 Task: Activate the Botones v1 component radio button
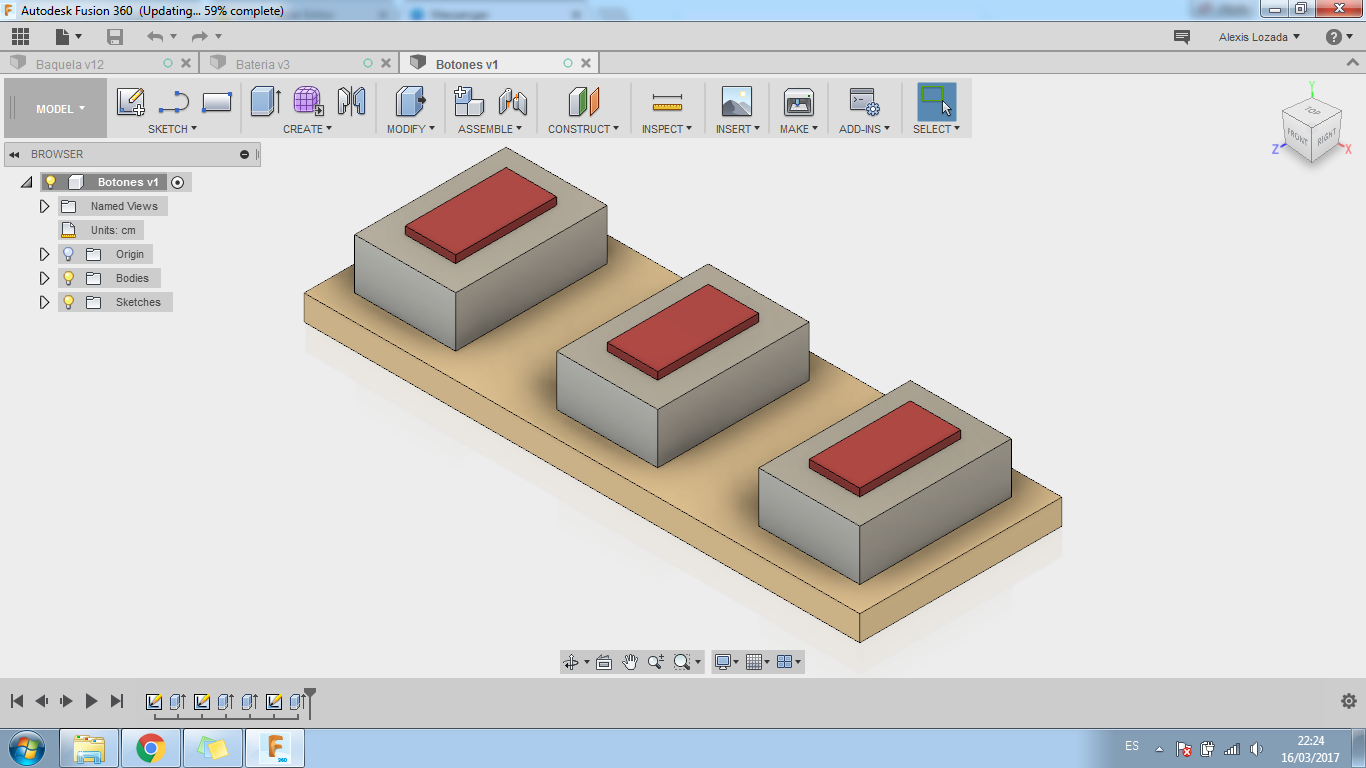pyautogui.click(x=178, y=182)
